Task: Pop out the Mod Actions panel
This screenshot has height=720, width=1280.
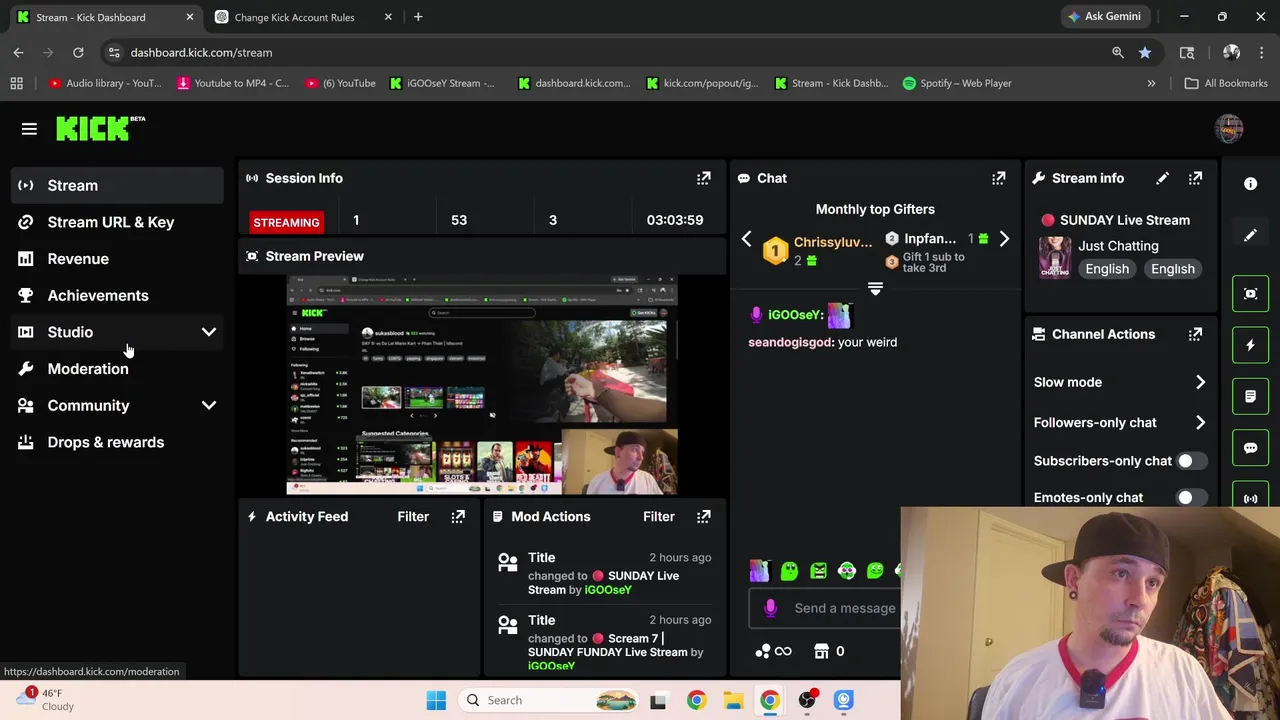Action: 704,517
